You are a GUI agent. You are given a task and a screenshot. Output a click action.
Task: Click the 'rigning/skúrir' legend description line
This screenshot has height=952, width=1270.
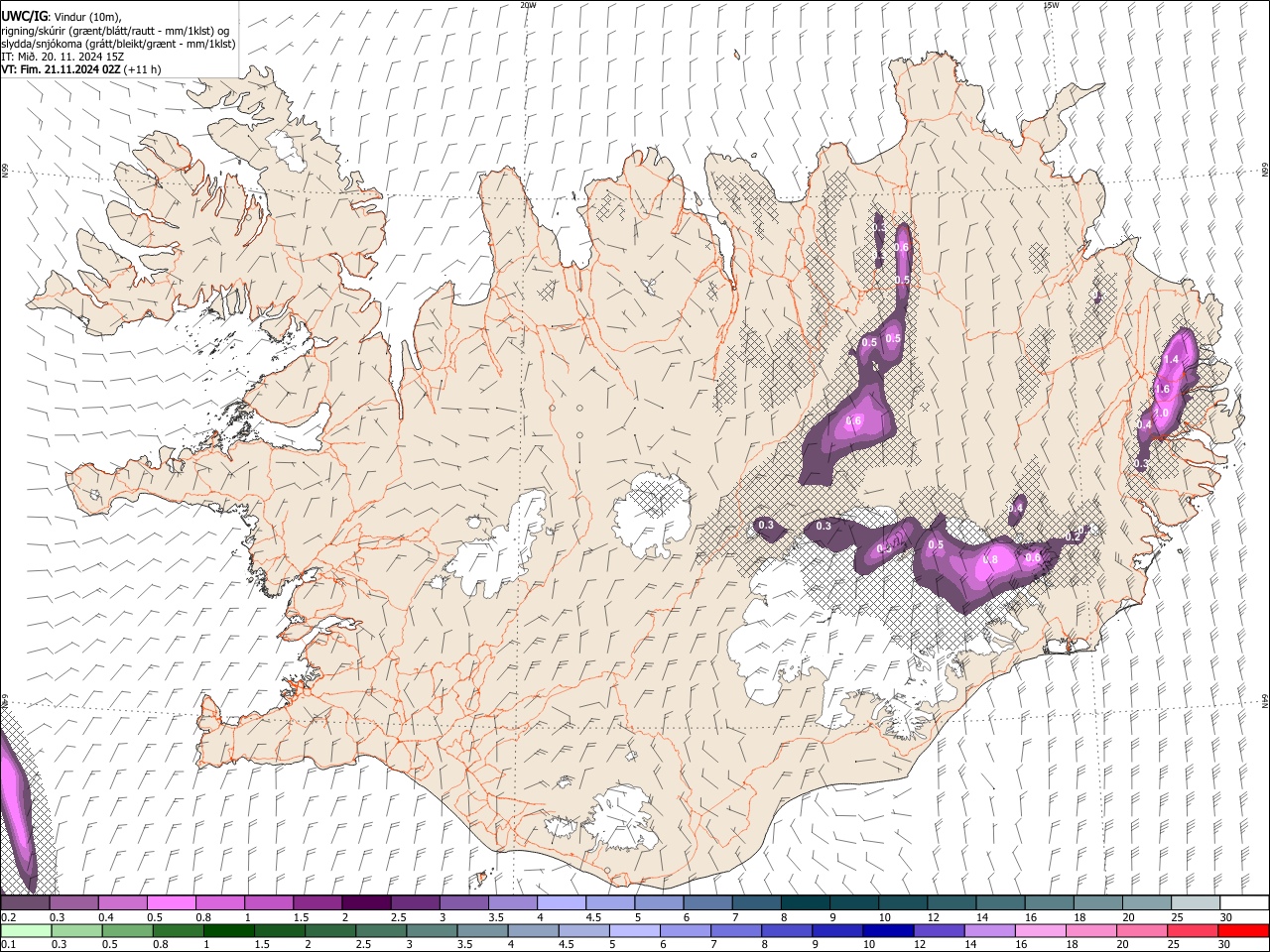(x=114, y=31)
